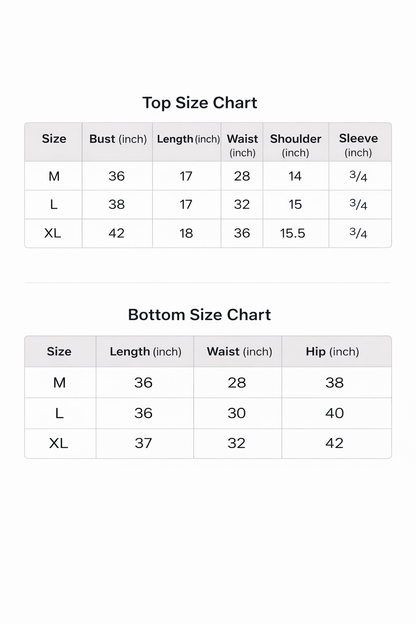The width and height of the screenshot is (416, 624).
Task: Select bust value 42 for XL
Action: (117, 233)
